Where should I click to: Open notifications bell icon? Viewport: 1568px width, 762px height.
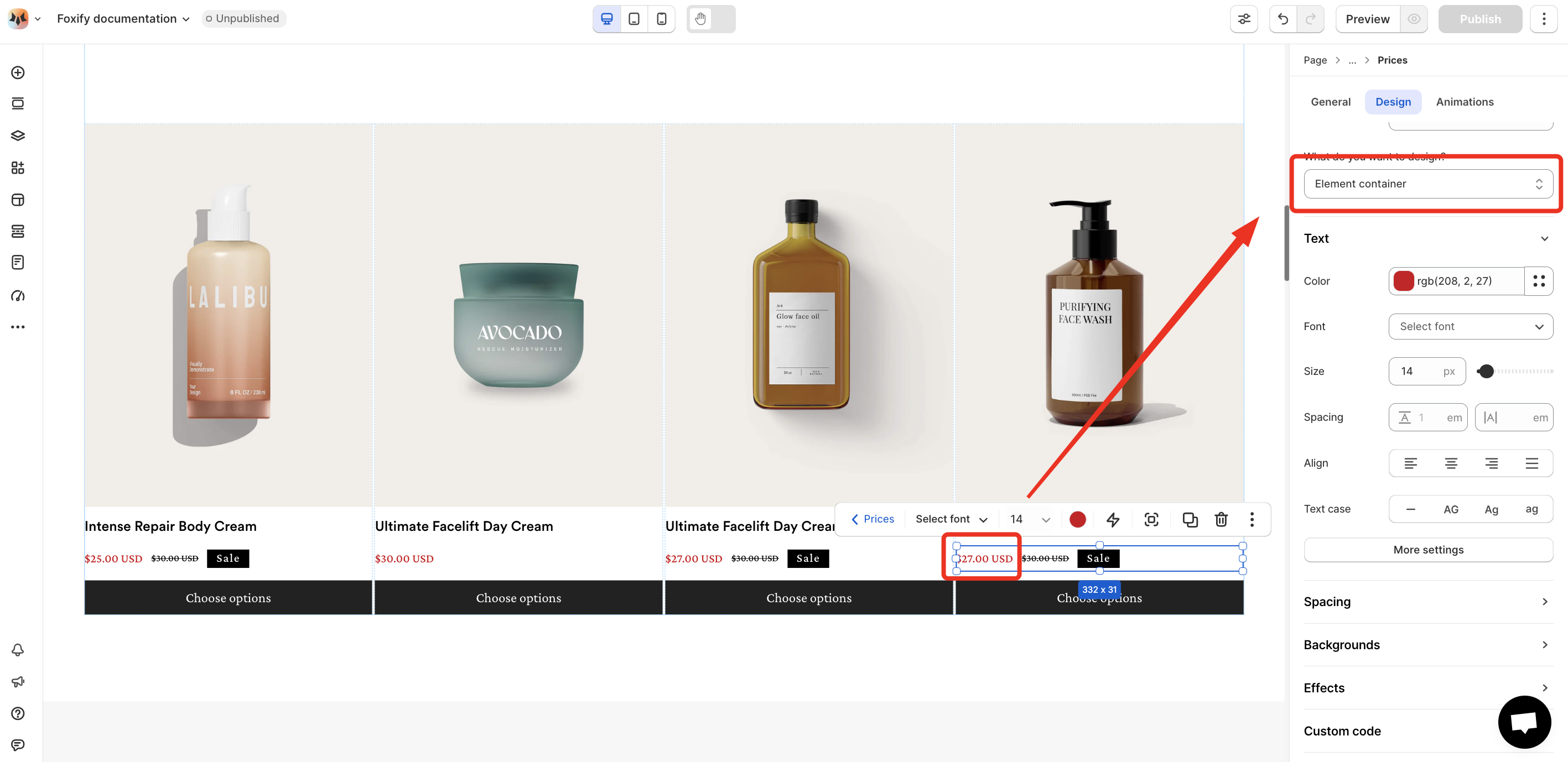pyautogui.click(x=18, y=650)
